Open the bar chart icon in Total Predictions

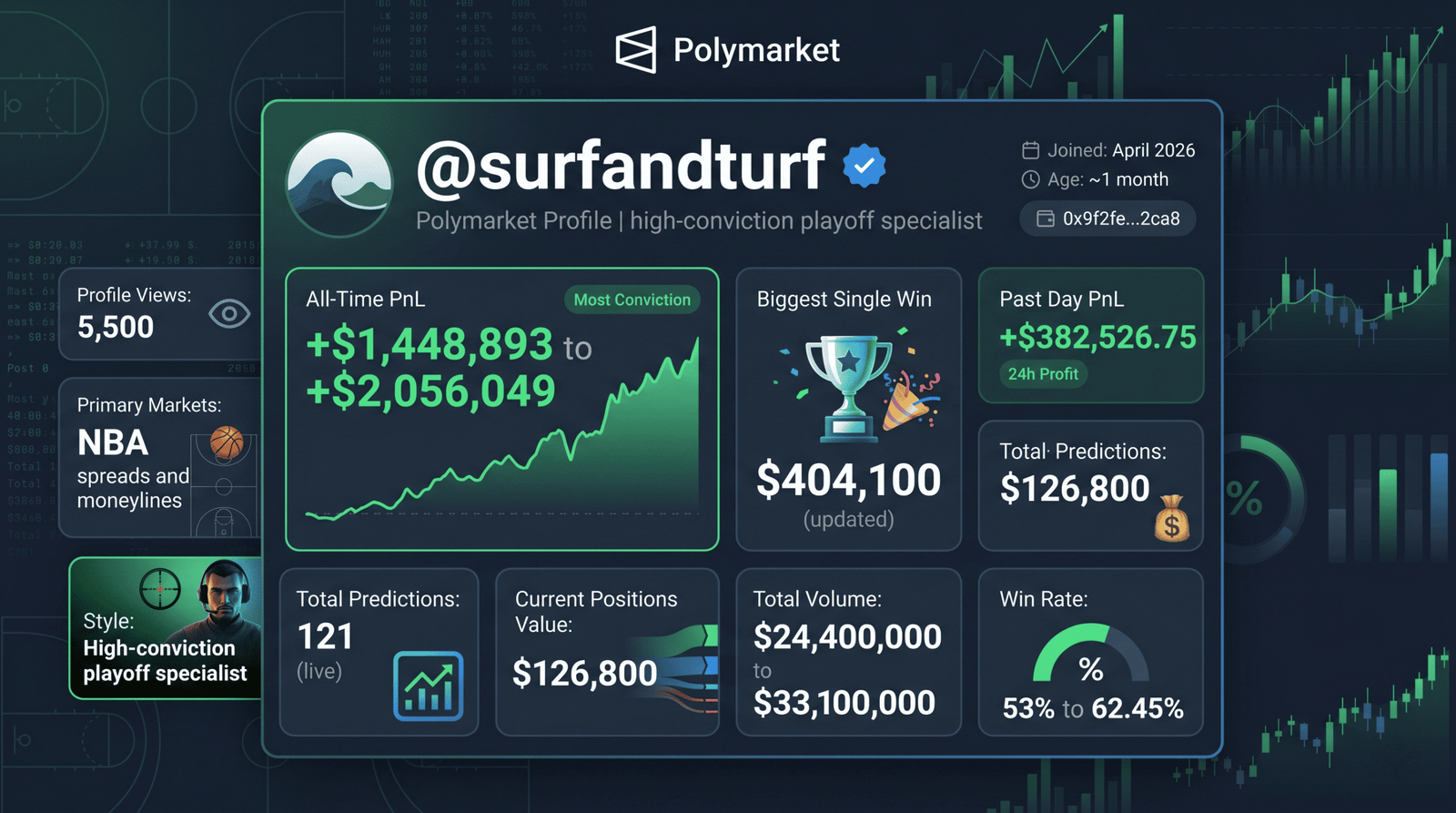click(x=429, y=686)
